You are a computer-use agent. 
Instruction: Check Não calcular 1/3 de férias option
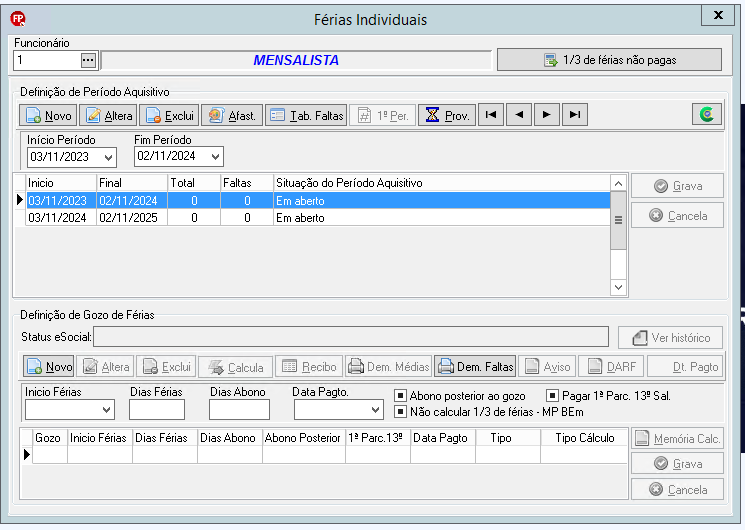[x=401, y=412]
